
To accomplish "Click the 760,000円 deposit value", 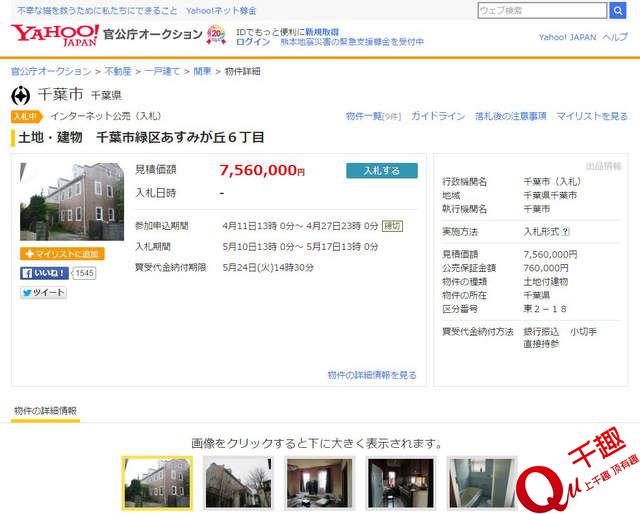I will (546, 268).
